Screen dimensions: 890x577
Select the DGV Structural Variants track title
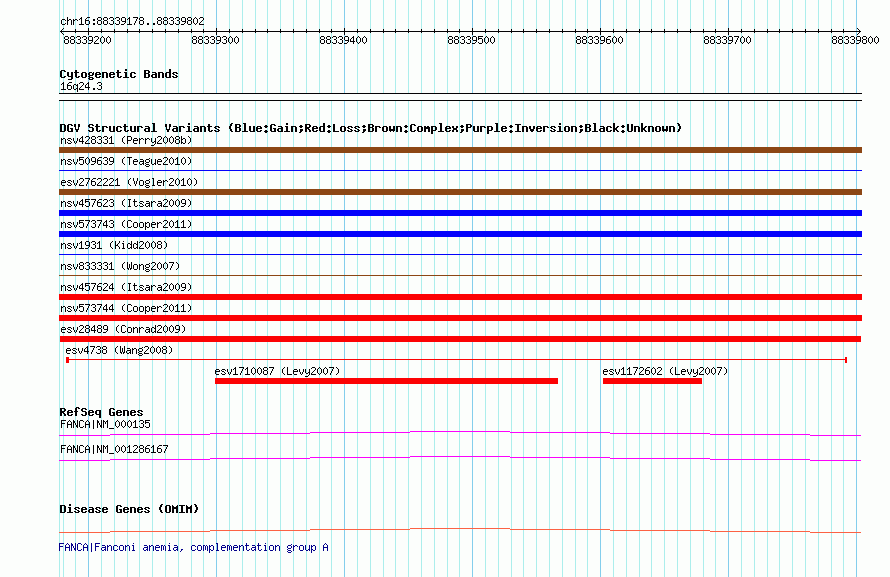[370, 128]
